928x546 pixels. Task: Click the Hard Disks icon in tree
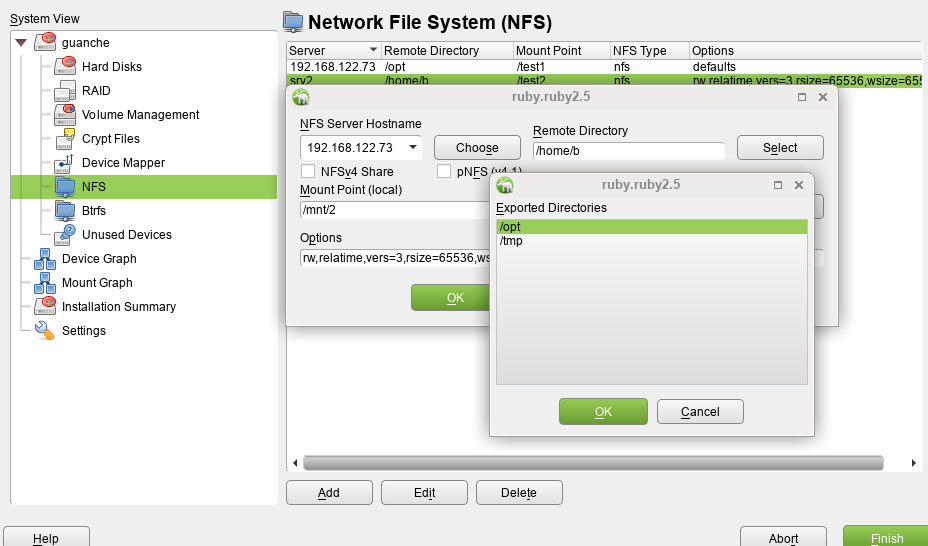click(x=65, y=67)
